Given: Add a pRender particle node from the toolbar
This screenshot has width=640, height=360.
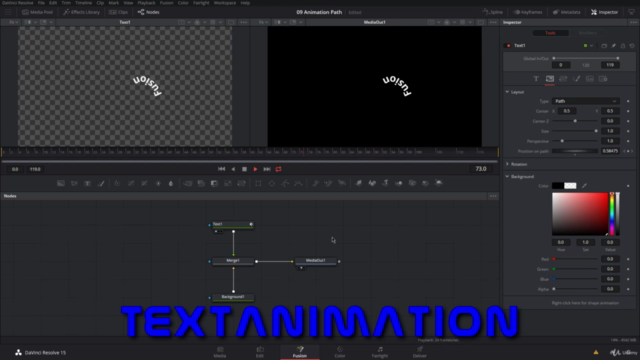Looking at the screenshot, I should [x=342, y=183].
